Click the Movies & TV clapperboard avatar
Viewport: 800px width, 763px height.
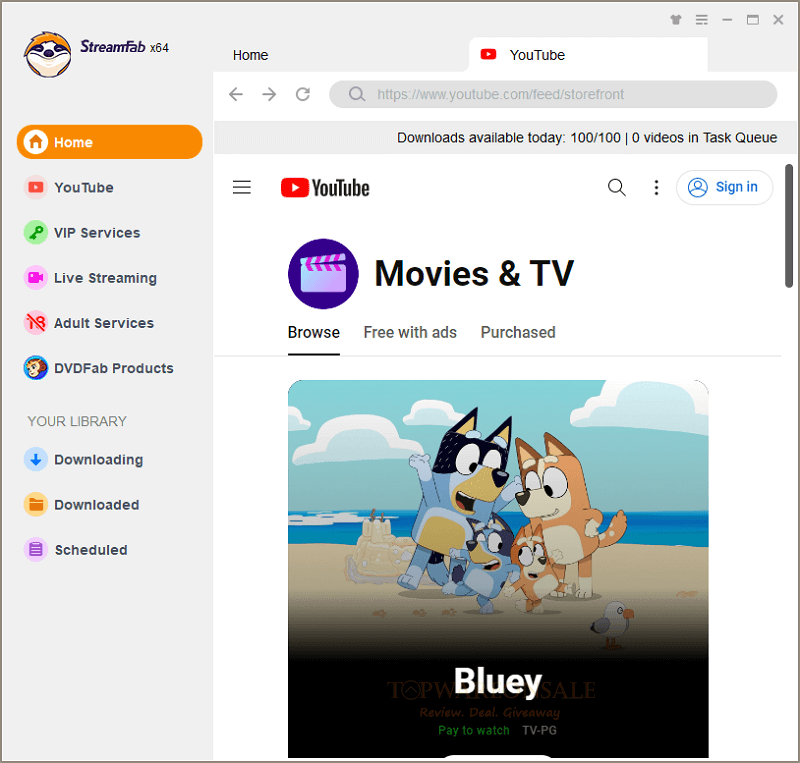coord(323,274)
